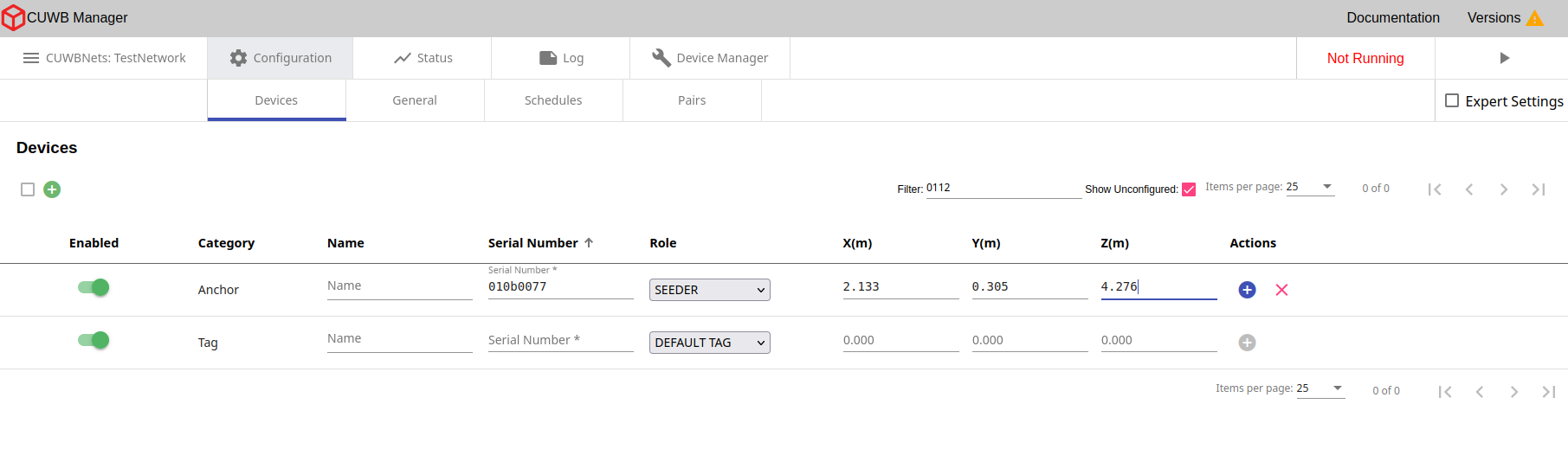Switch to the Schedules tab

[553, 100]
